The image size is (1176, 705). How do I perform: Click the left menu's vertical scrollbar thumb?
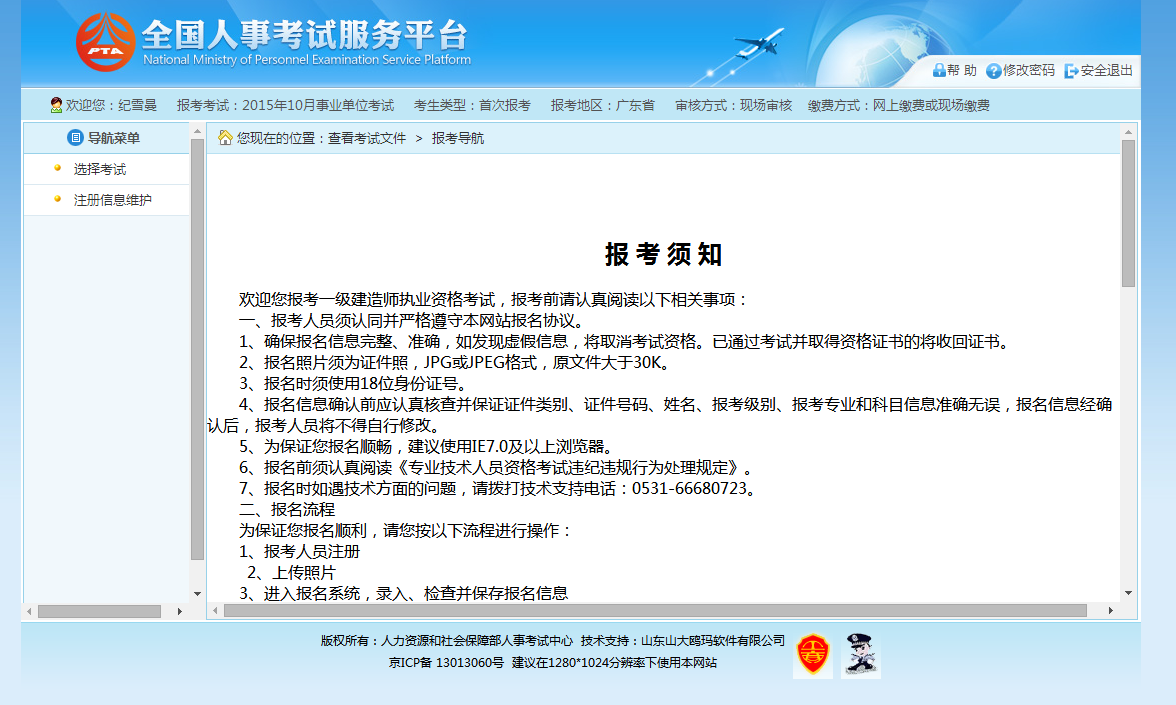[197, 350]
